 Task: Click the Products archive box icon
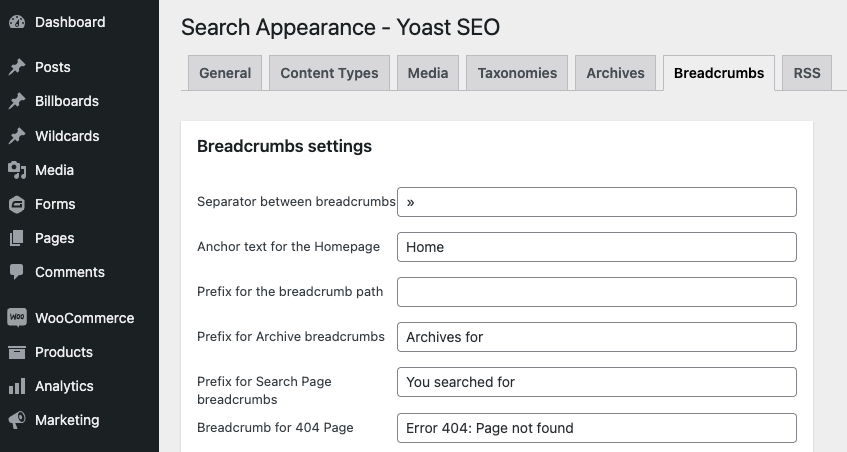click(17, 352)
